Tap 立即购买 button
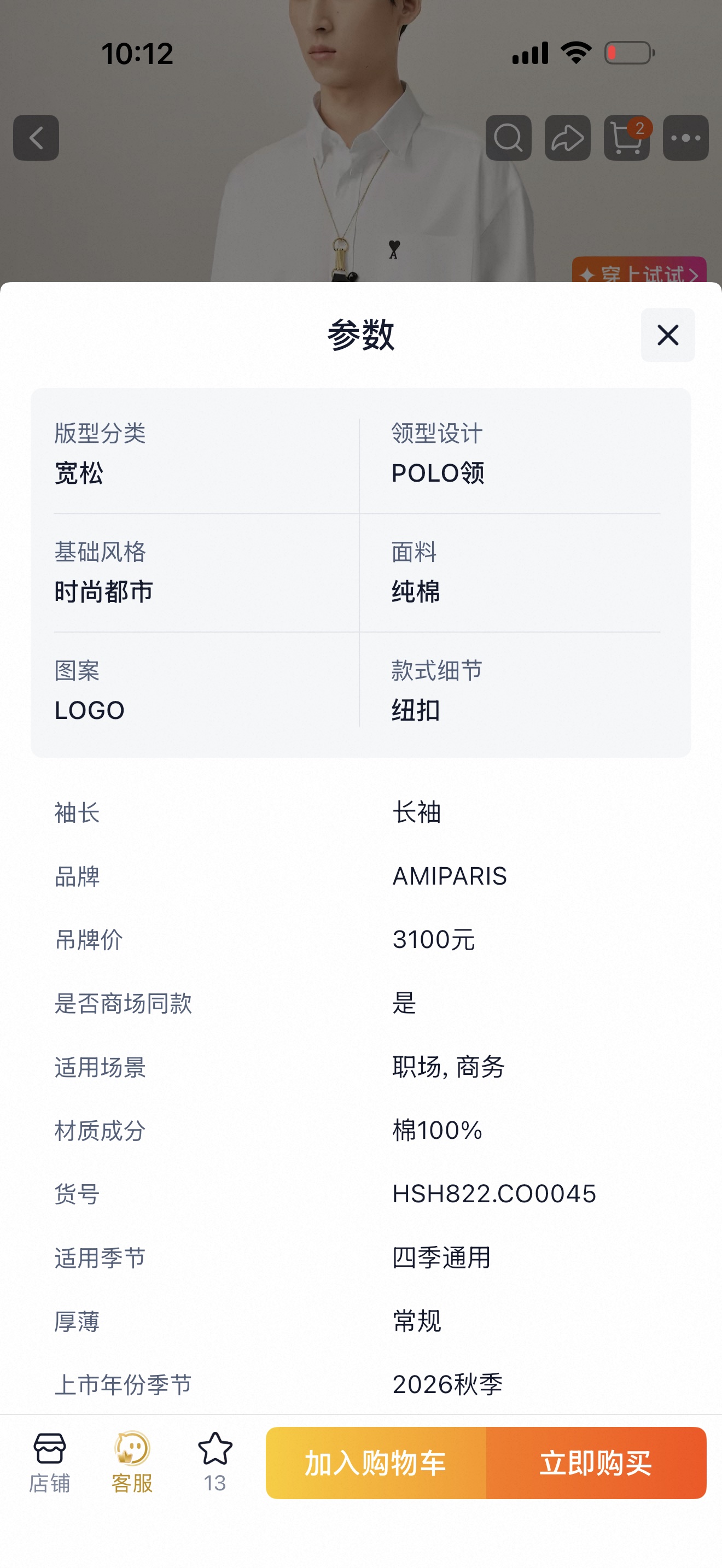Screen dimensions: 722x1568 (x=596, y=1462)
